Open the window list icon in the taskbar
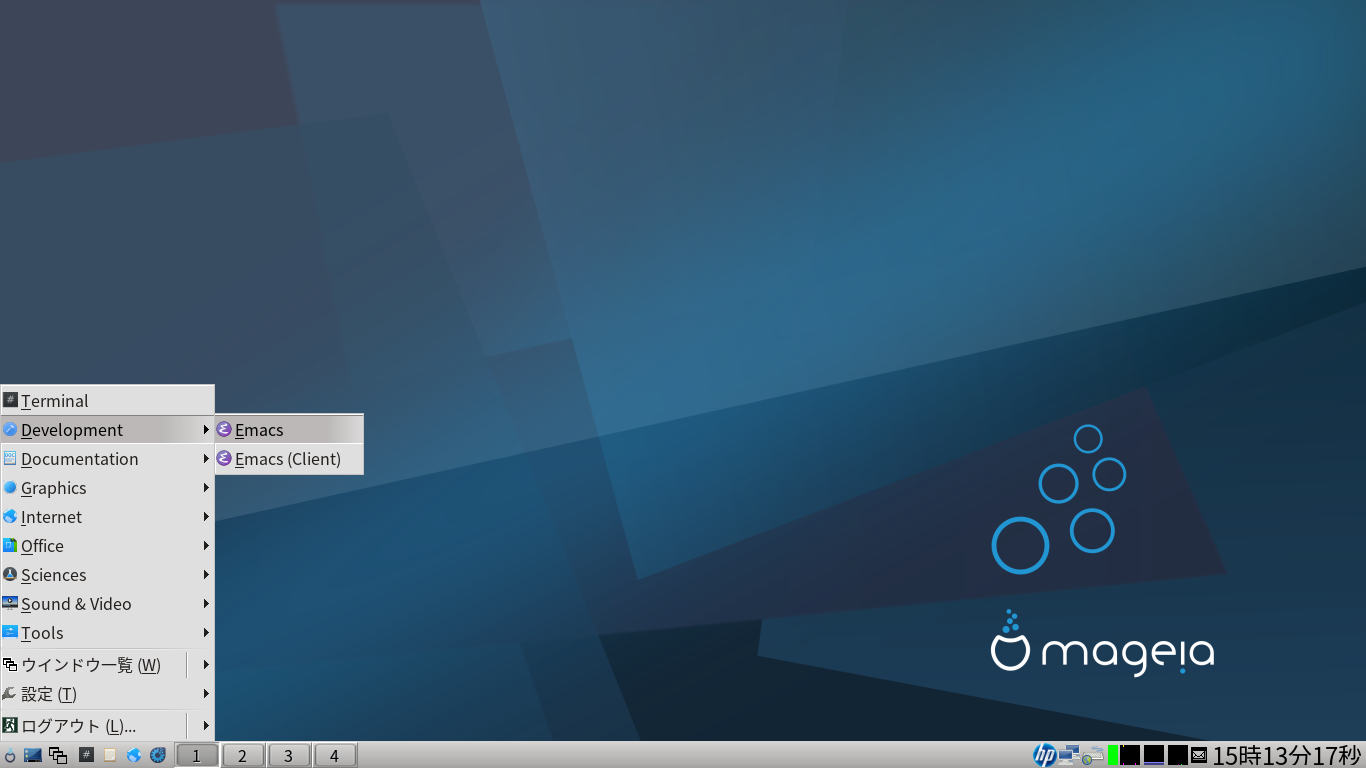1366x768 pixels. [58, 755]
